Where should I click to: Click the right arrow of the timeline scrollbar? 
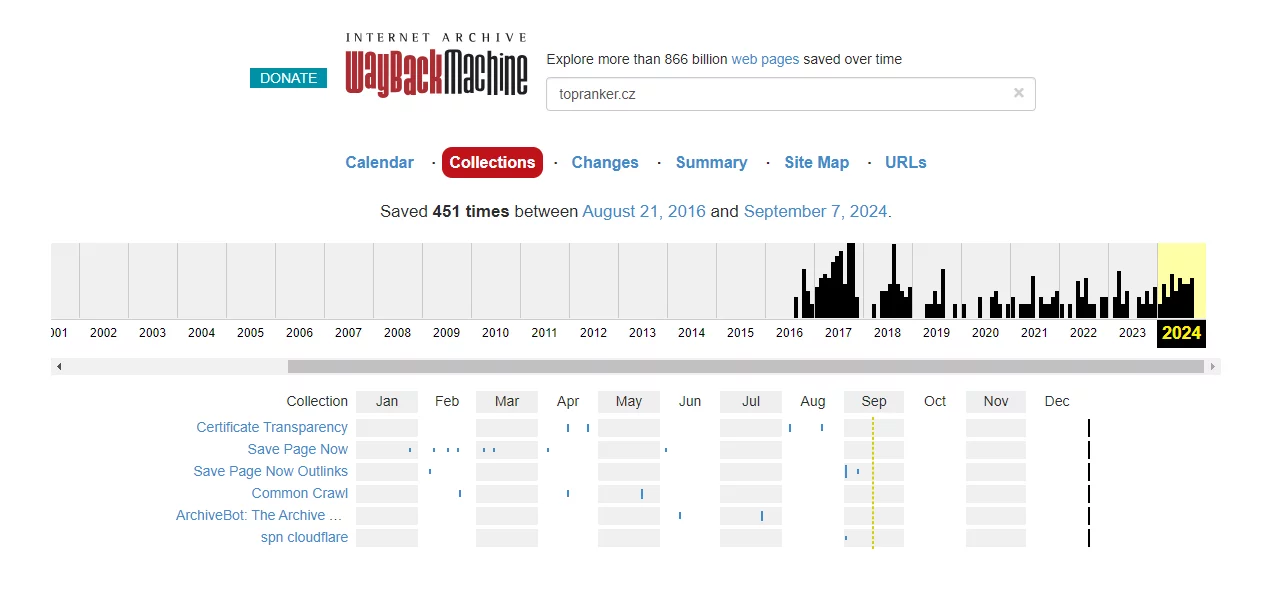pos(1213,367)
